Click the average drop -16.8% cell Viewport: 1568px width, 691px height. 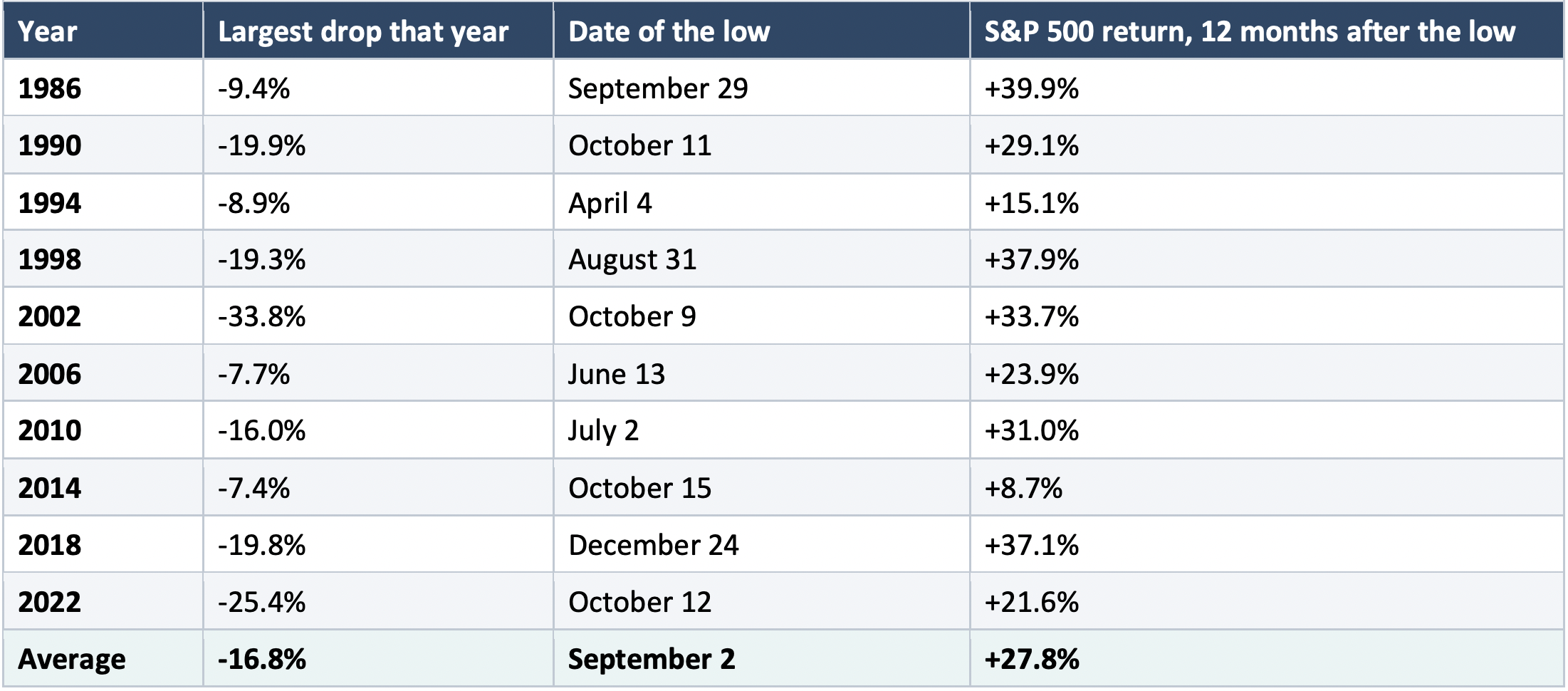(x=378, y=659)
